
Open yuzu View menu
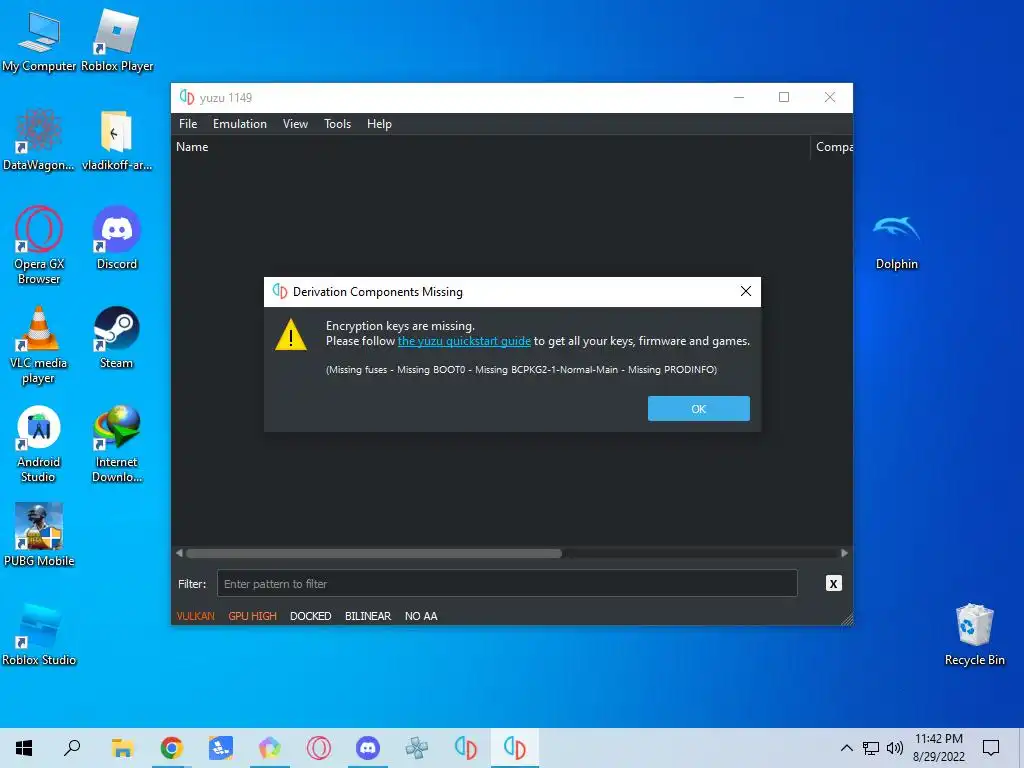pos(295,124)
